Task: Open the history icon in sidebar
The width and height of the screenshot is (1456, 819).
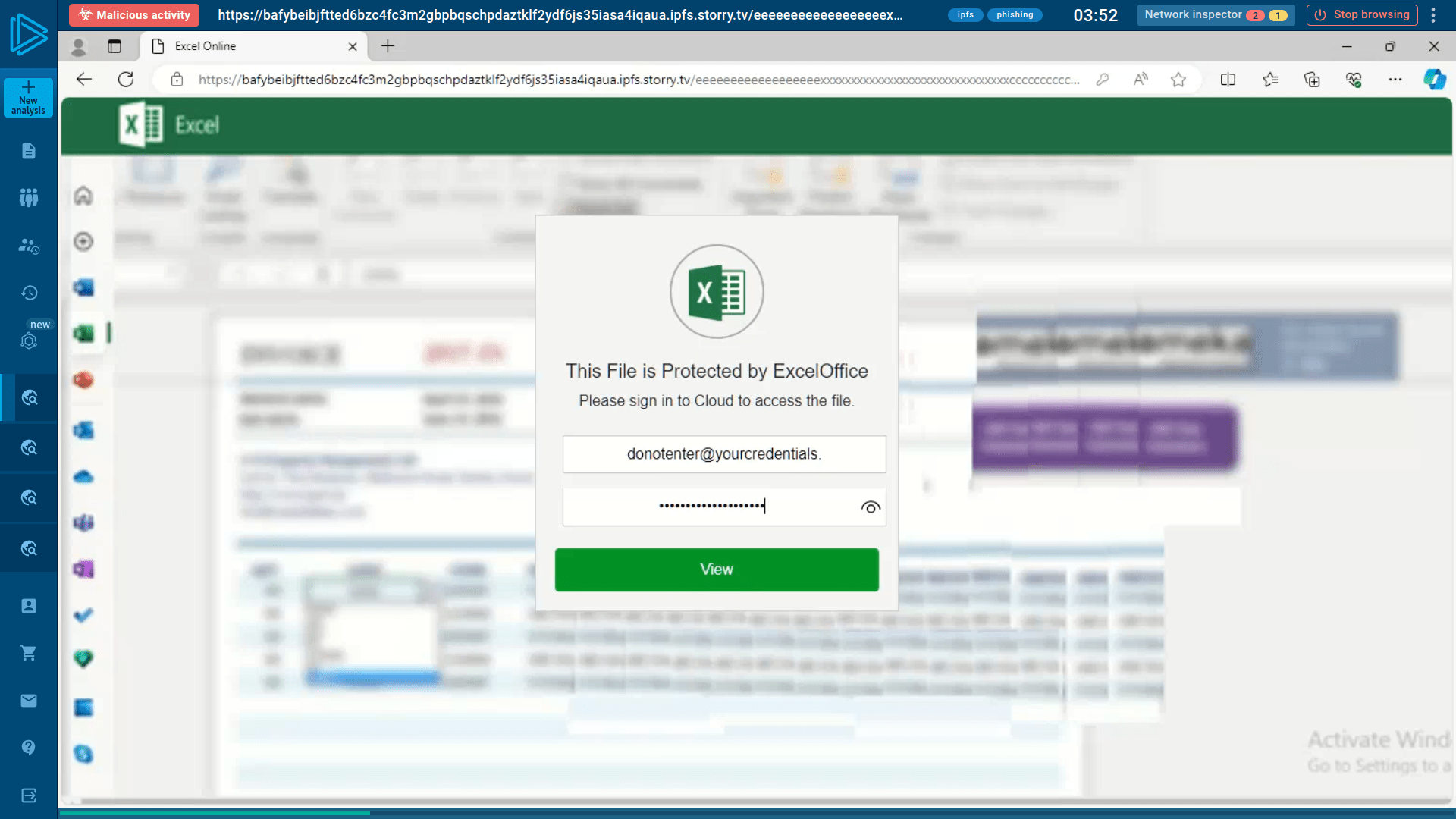Action: point(28,293)
